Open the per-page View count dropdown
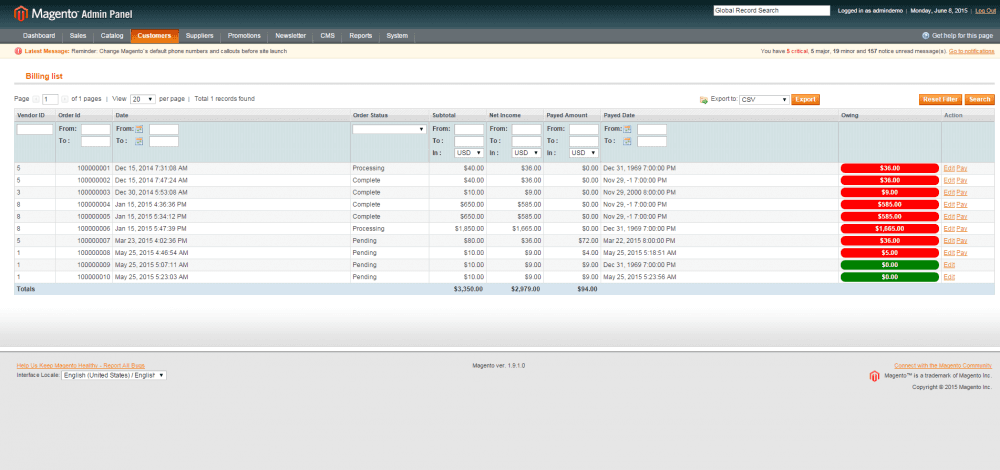Image resolution: width=1000 pixels, height=470 pixels. click(143, 99)
